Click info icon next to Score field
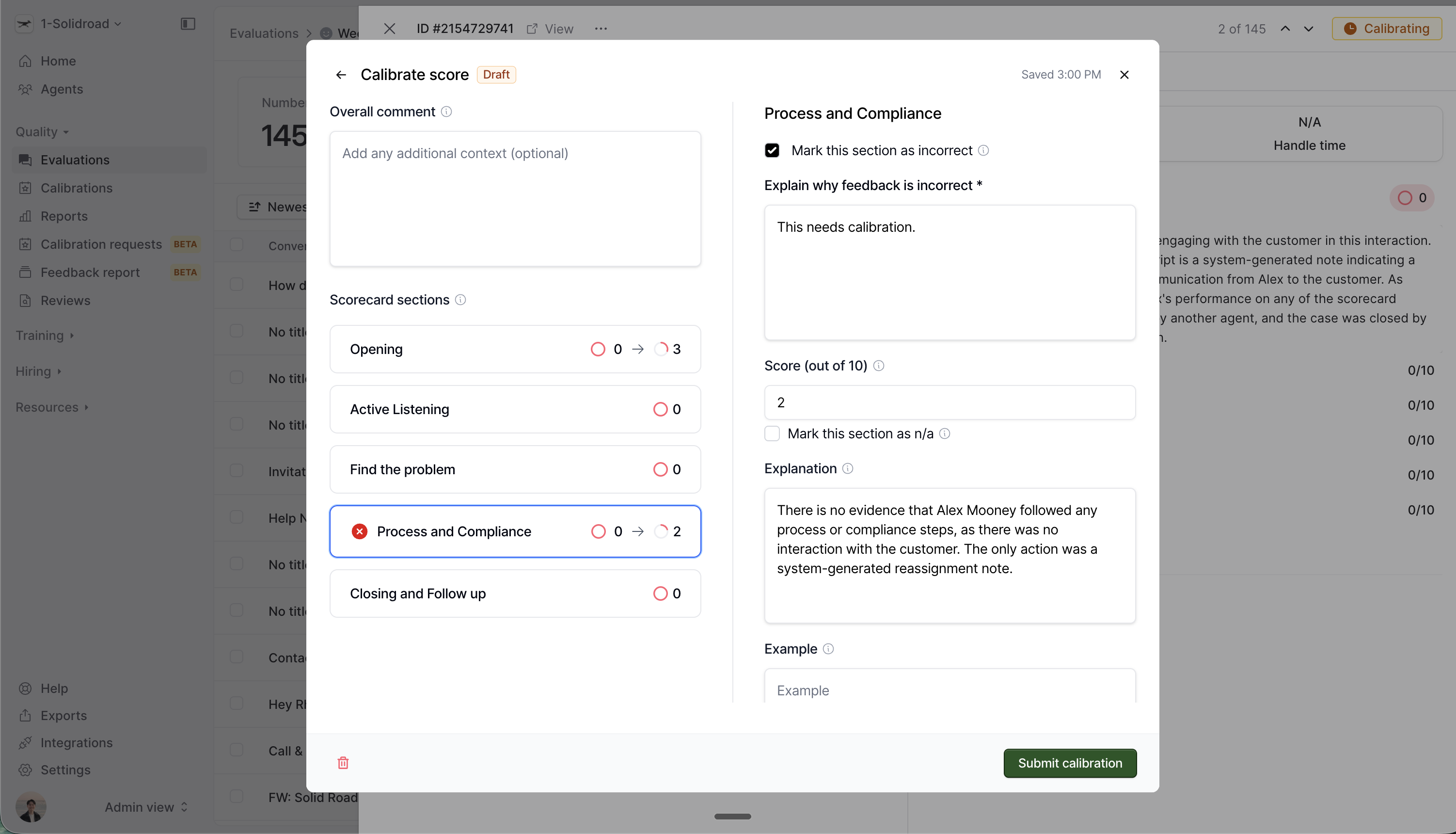1456x834 pixels. 879,366
